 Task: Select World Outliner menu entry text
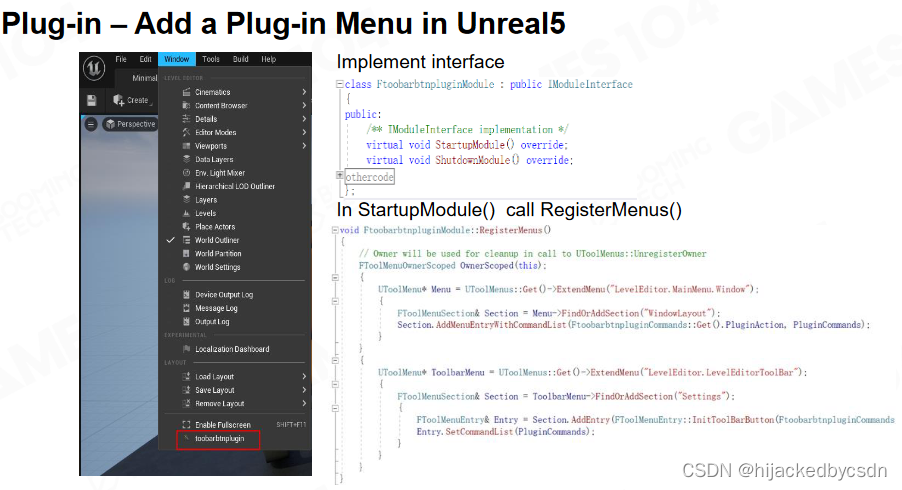pos(217,240)
